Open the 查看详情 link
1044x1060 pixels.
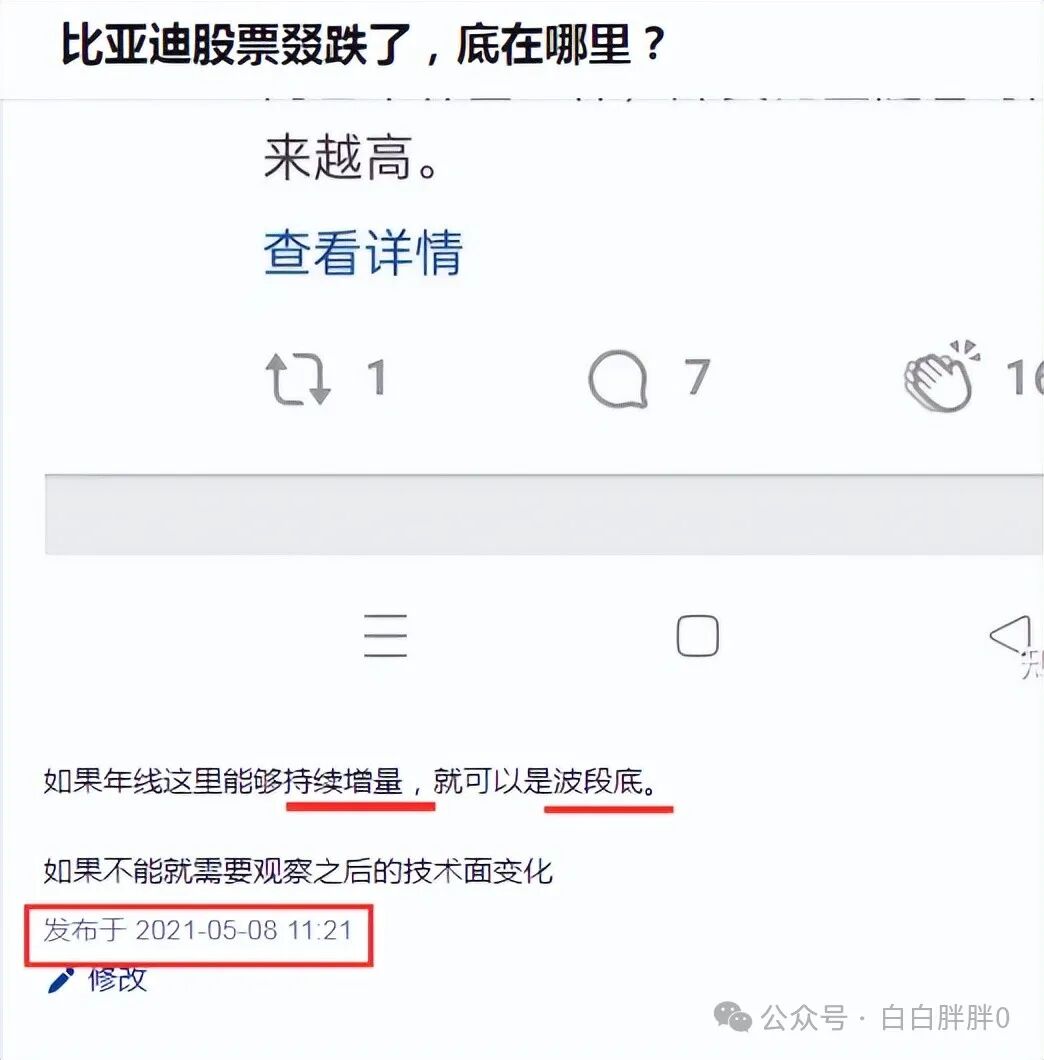pyautogui.click(x=363, y=252)
